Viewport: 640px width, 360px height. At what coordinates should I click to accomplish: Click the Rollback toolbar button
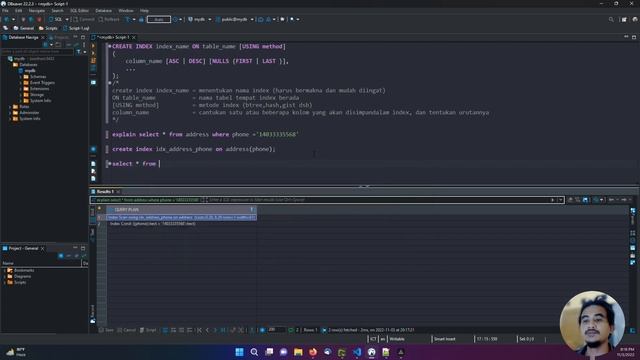[109, 19]
